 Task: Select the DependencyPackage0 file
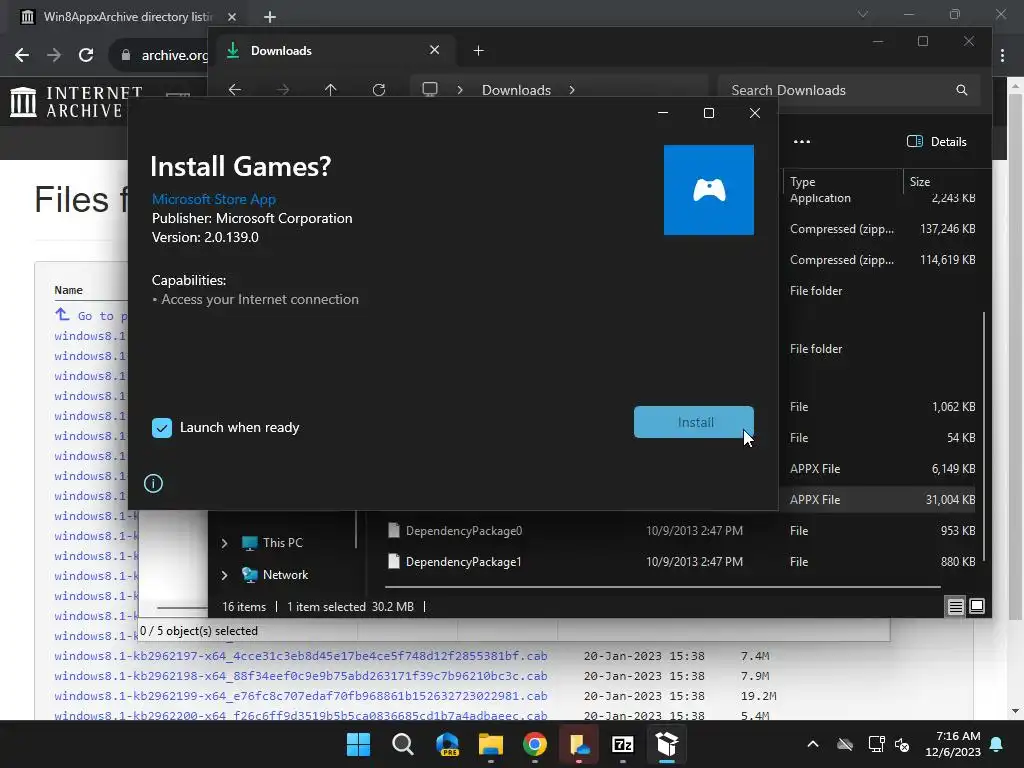464,531
